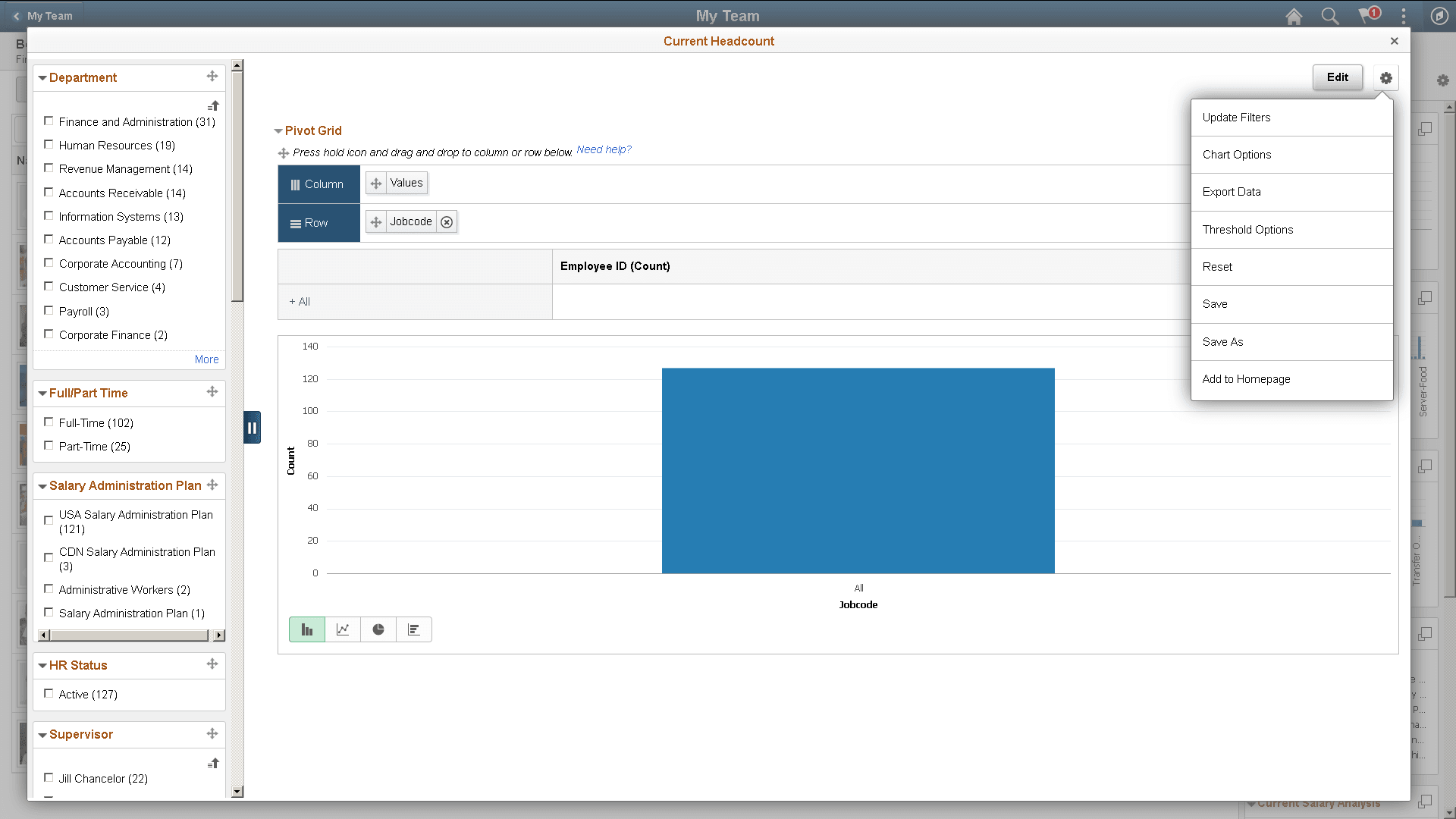Open the search magnifier icon
This screenshot has width=1456, height=819.
[x=1329, y=16]
